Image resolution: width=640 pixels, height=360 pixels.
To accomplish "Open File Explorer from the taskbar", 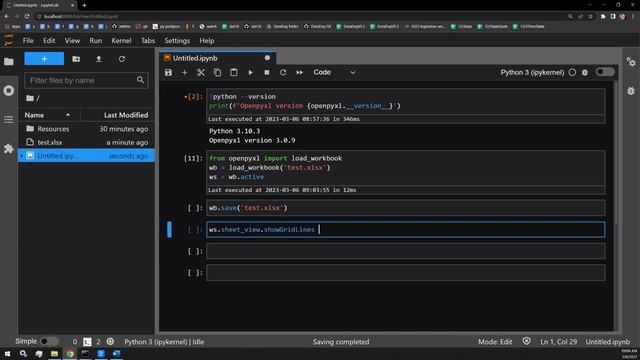I will (x=54, y=353).
